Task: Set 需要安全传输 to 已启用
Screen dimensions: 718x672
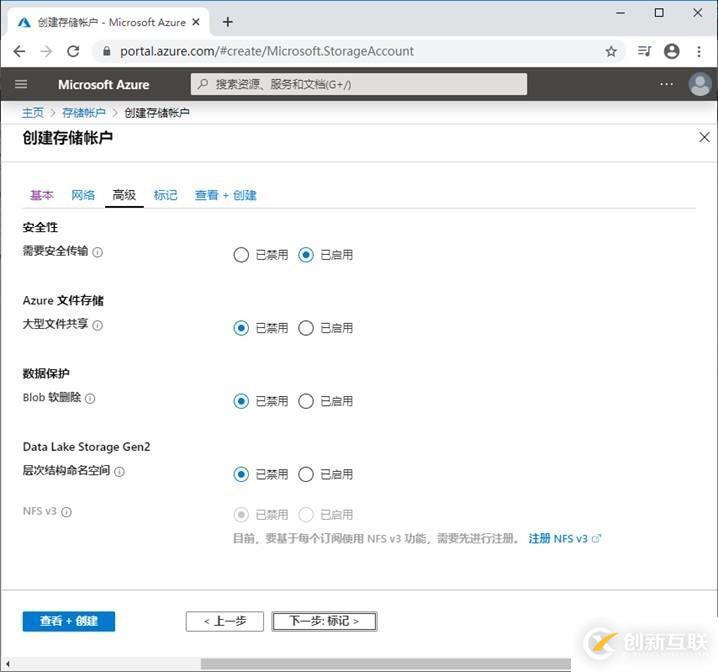Action: coord(306,255)
